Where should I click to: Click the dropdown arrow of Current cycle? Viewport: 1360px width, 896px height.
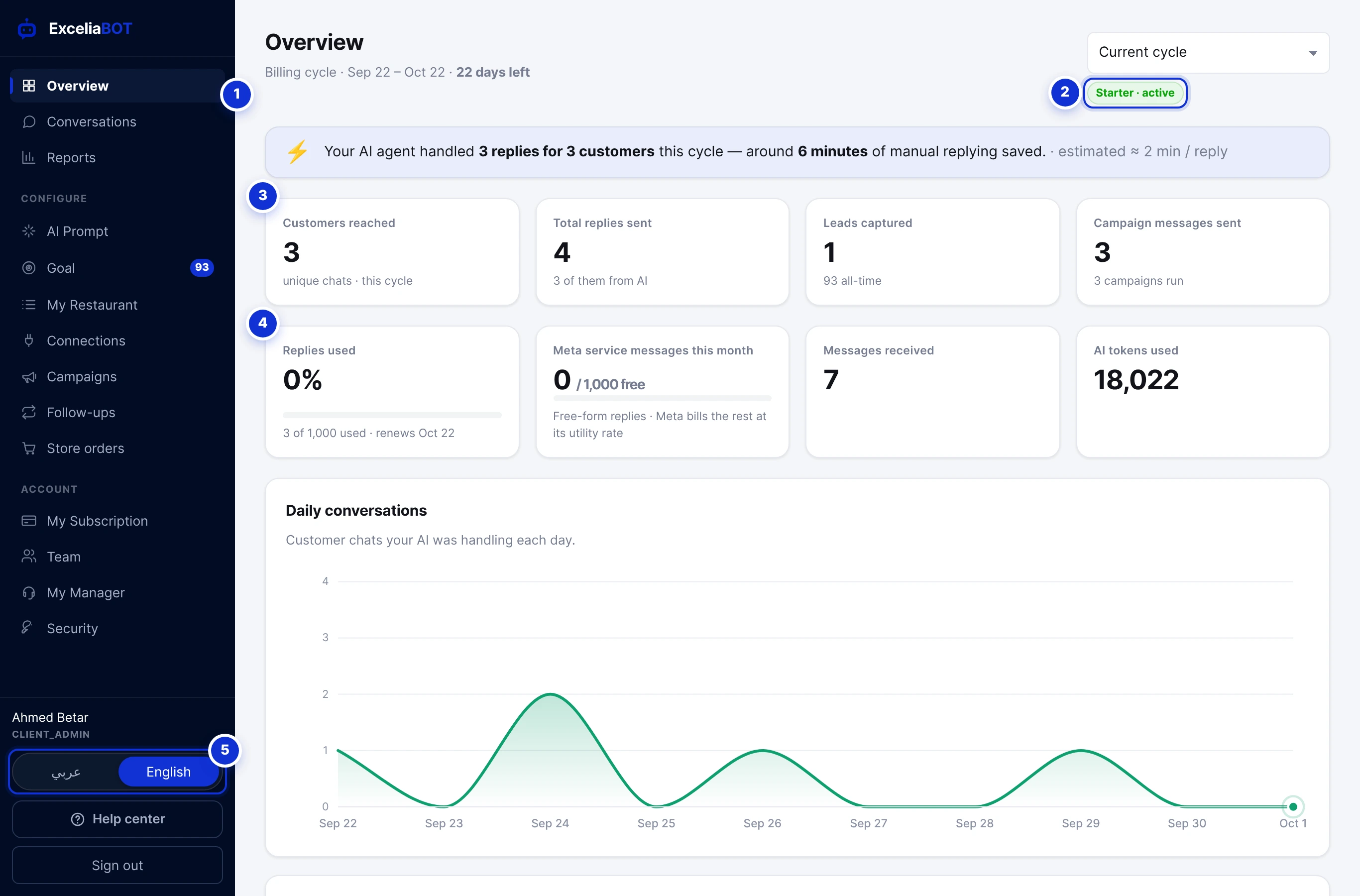1313,53
